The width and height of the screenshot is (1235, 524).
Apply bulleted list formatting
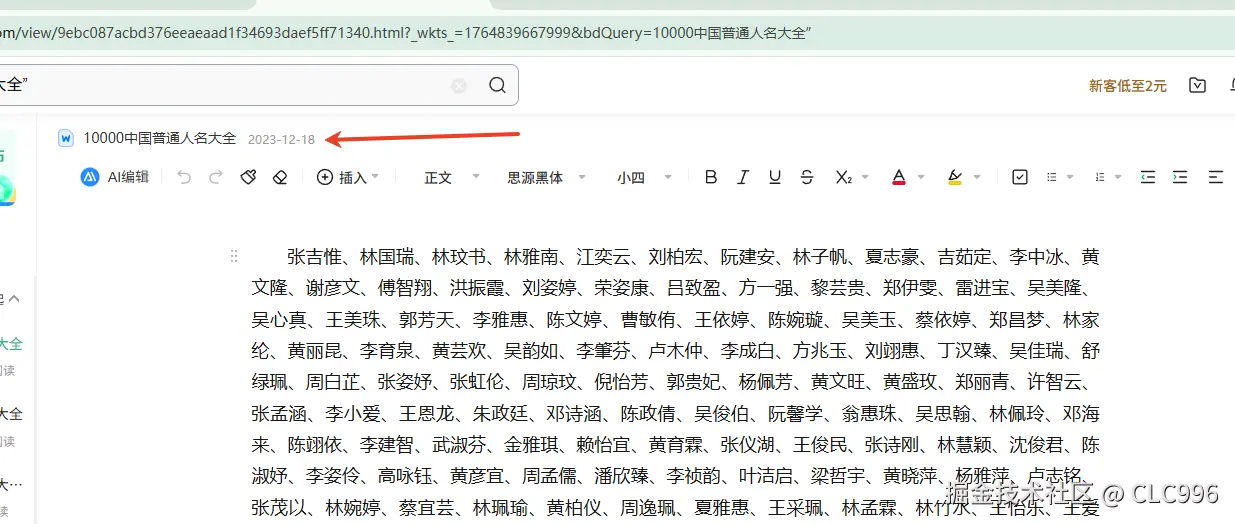(1052, 177)
